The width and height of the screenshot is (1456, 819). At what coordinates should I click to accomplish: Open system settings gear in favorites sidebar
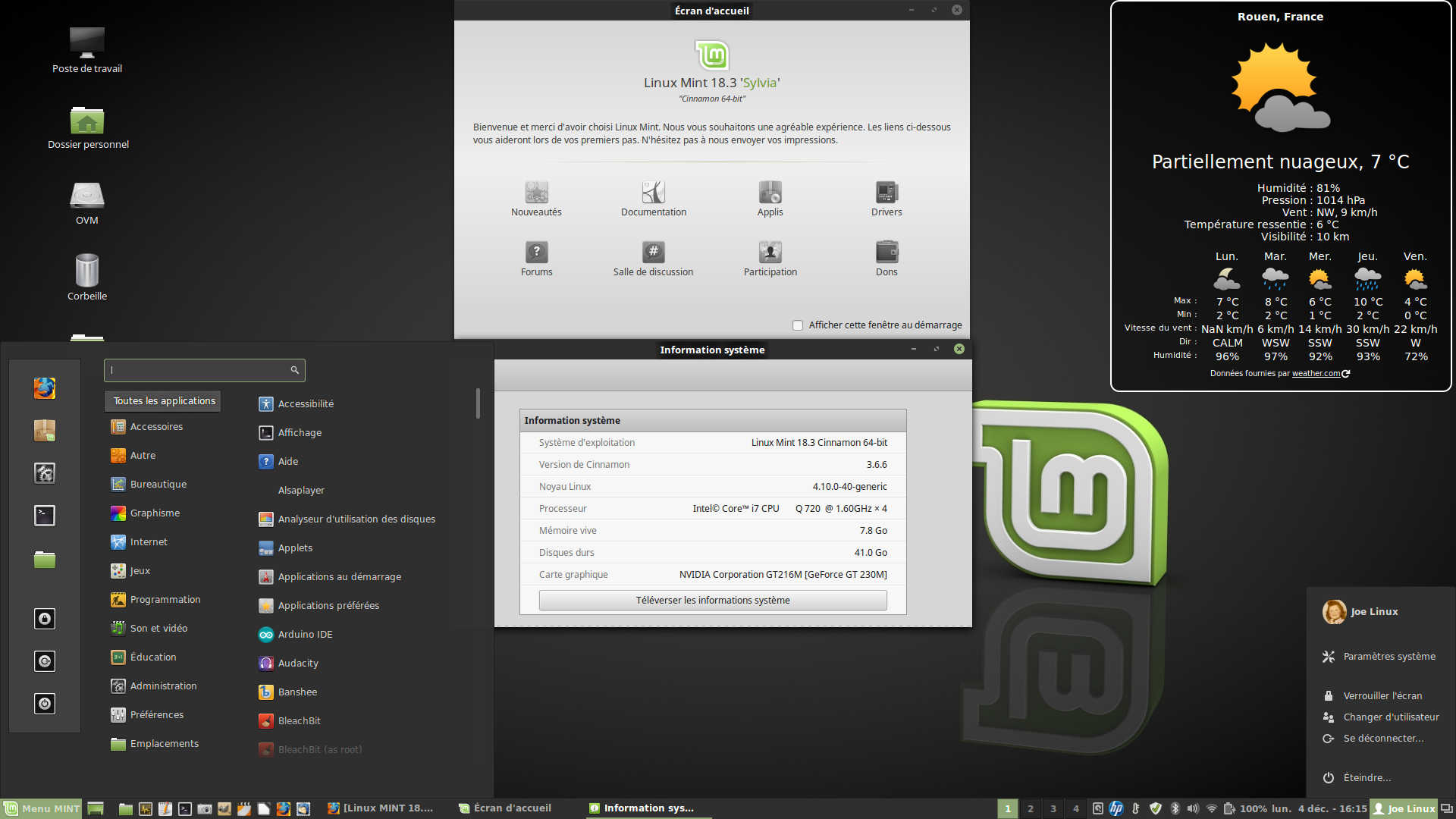point(45,473)
